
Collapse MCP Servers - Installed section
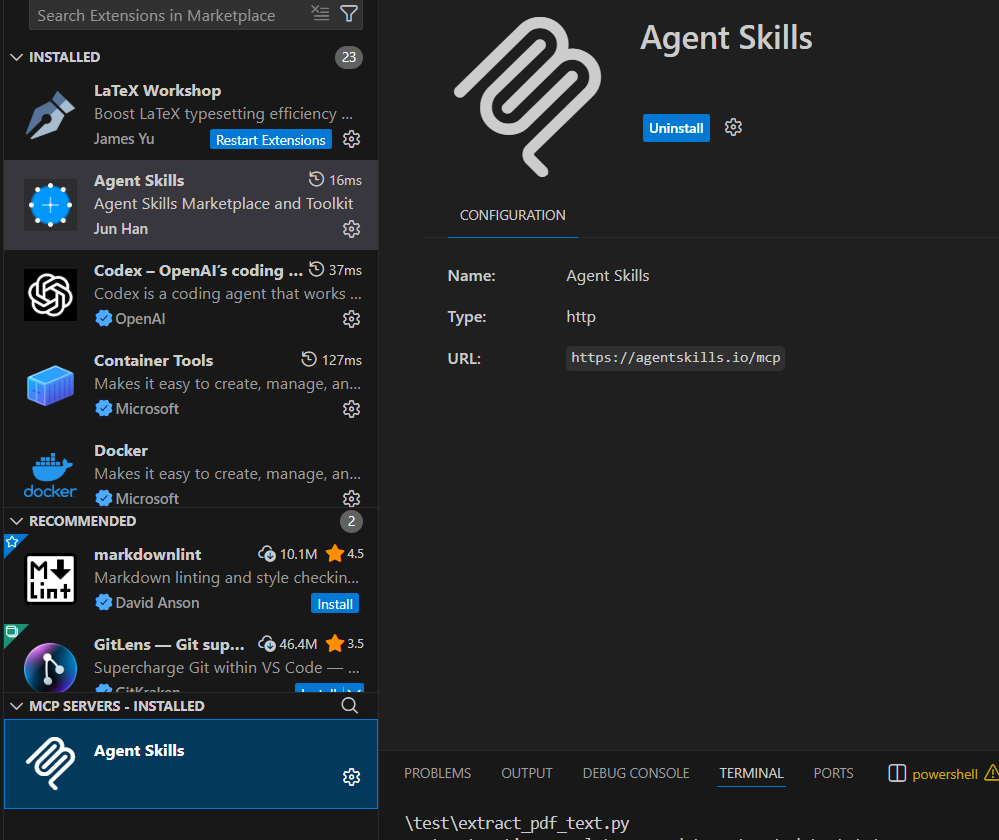point(16,706)
